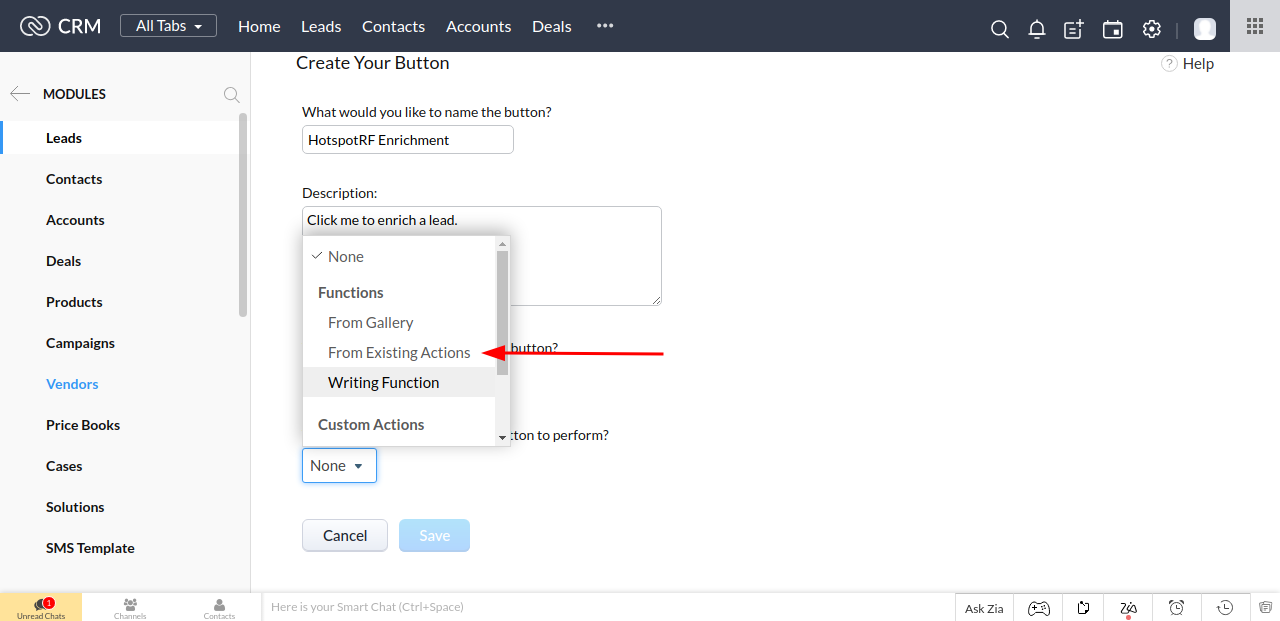Open the sticky notes icon in bottom bar
The width and height of the screenshot is (1280, 621).
(1083, 608)
